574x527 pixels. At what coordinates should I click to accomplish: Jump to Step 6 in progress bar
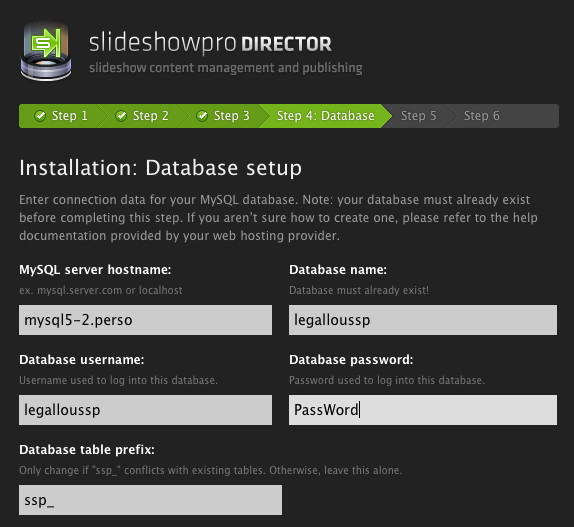click(x=482, y=116)
